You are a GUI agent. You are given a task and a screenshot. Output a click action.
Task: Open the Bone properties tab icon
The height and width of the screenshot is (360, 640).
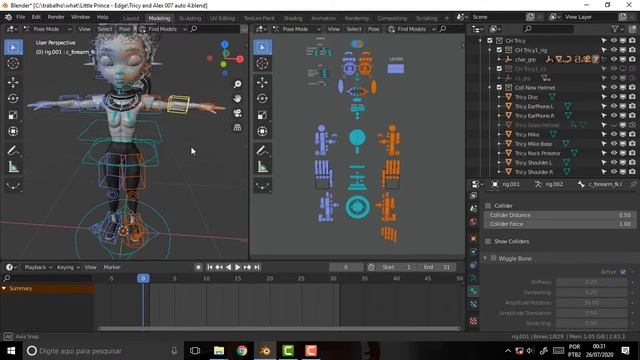(473, 291)
